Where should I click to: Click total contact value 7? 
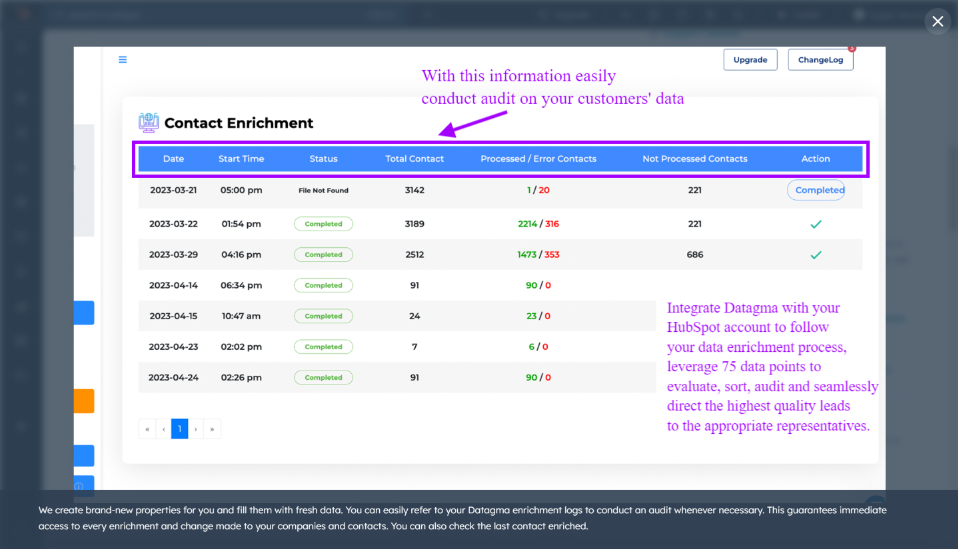tap(414, 347)
